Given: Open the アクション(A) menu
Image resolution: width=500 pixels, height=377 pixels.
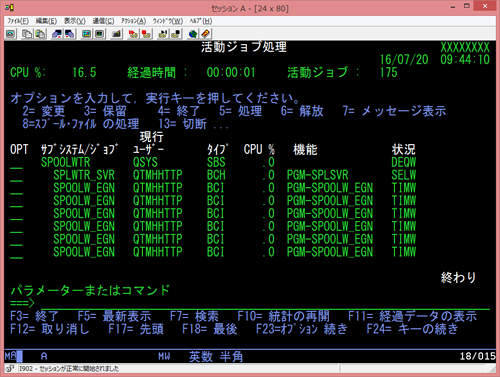Looking at the screenshot, I should coord(133,21).
